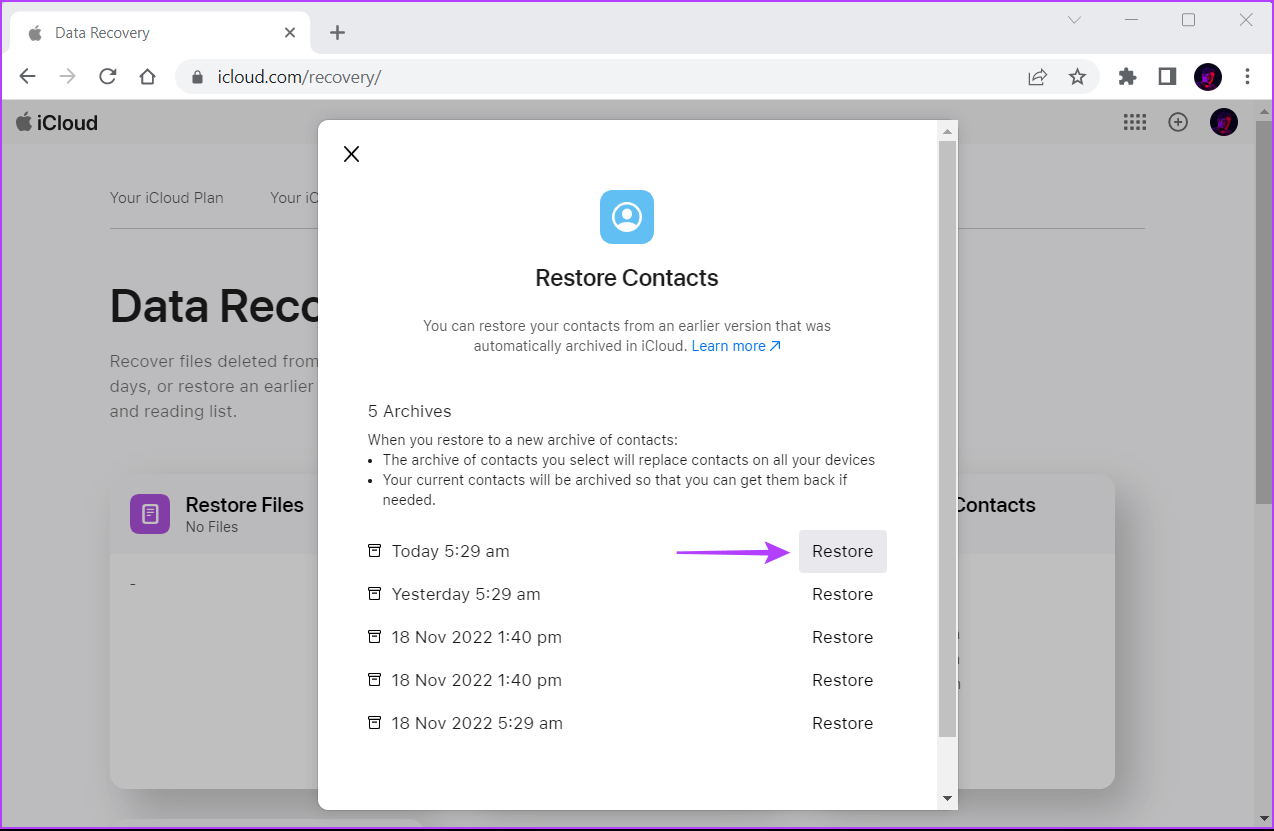Reload the page
This screenshot has width=1274, height=831.
108,77
